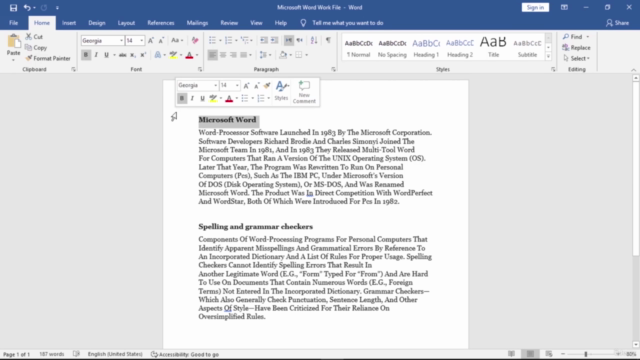This screenshot has height=360, width=640.
Task: Toggle Show/Hide paragraph marks
Action: [328, 40]
